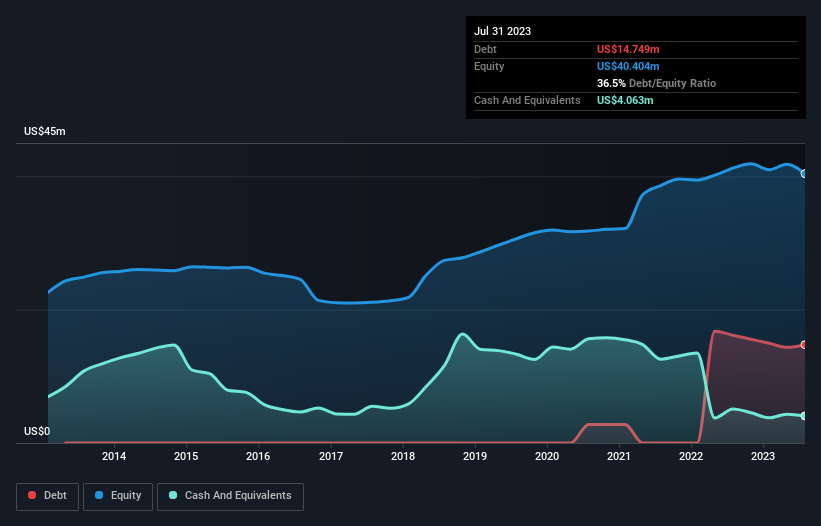Toggle Cash And Equivalents legend button
Viewport: 821px width, 526px height.
230,496
